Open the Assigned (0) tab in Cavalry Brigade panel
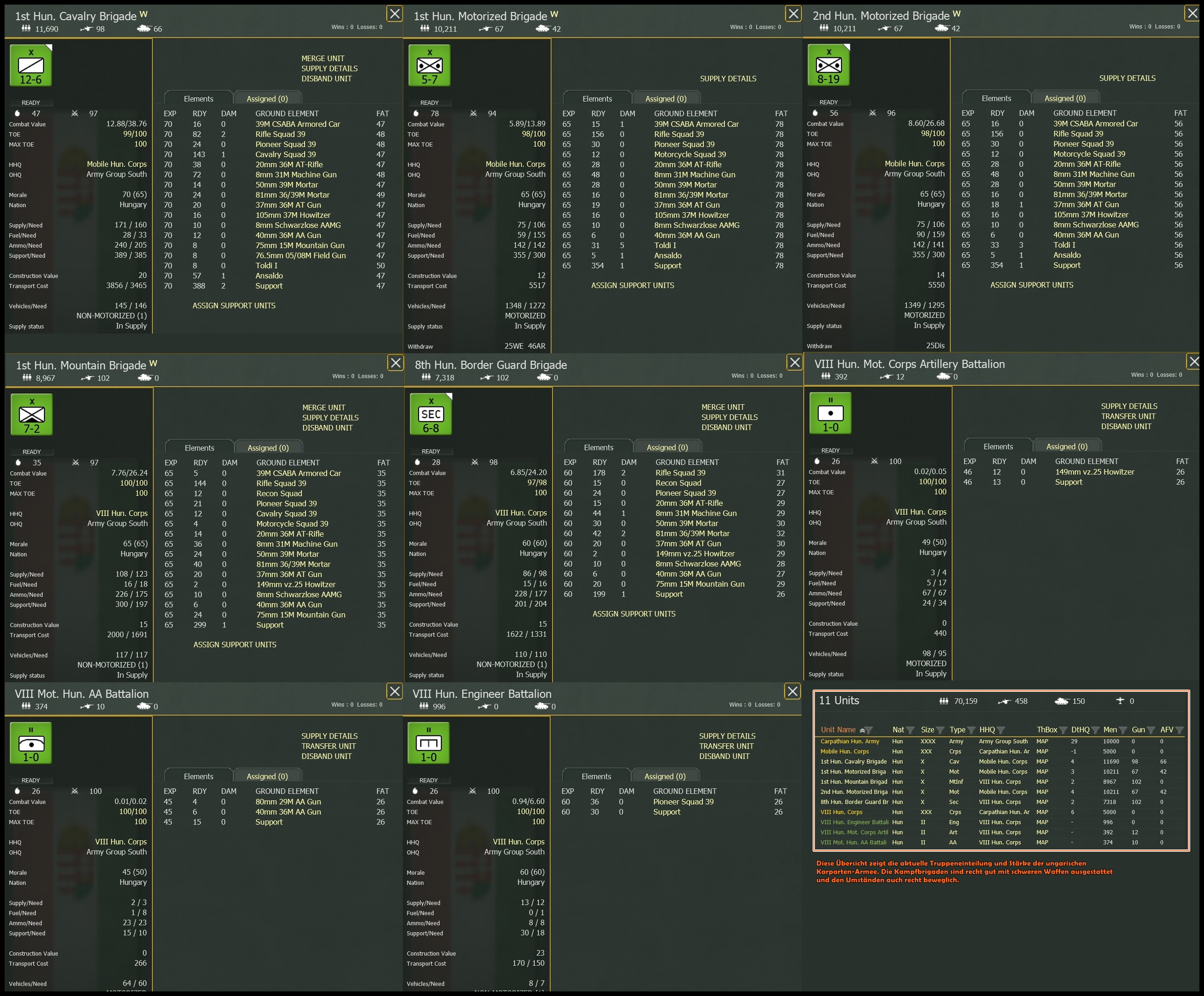 point(267,99)
